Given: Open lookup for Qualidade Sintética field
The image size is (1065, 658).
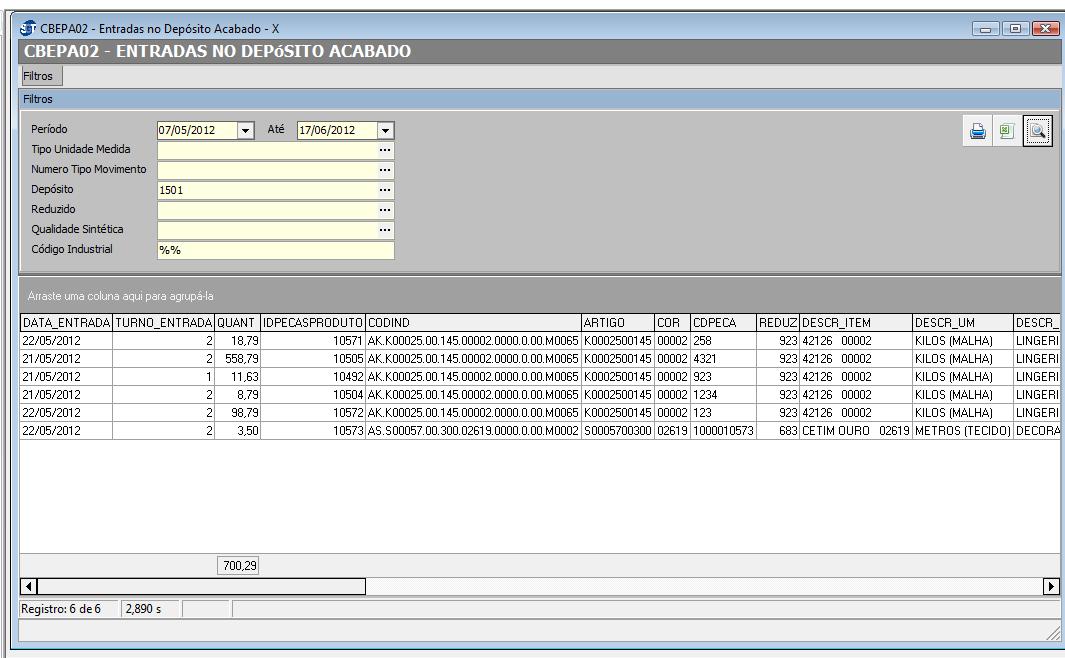Looking at the screenshot, I should coord(385,230).
